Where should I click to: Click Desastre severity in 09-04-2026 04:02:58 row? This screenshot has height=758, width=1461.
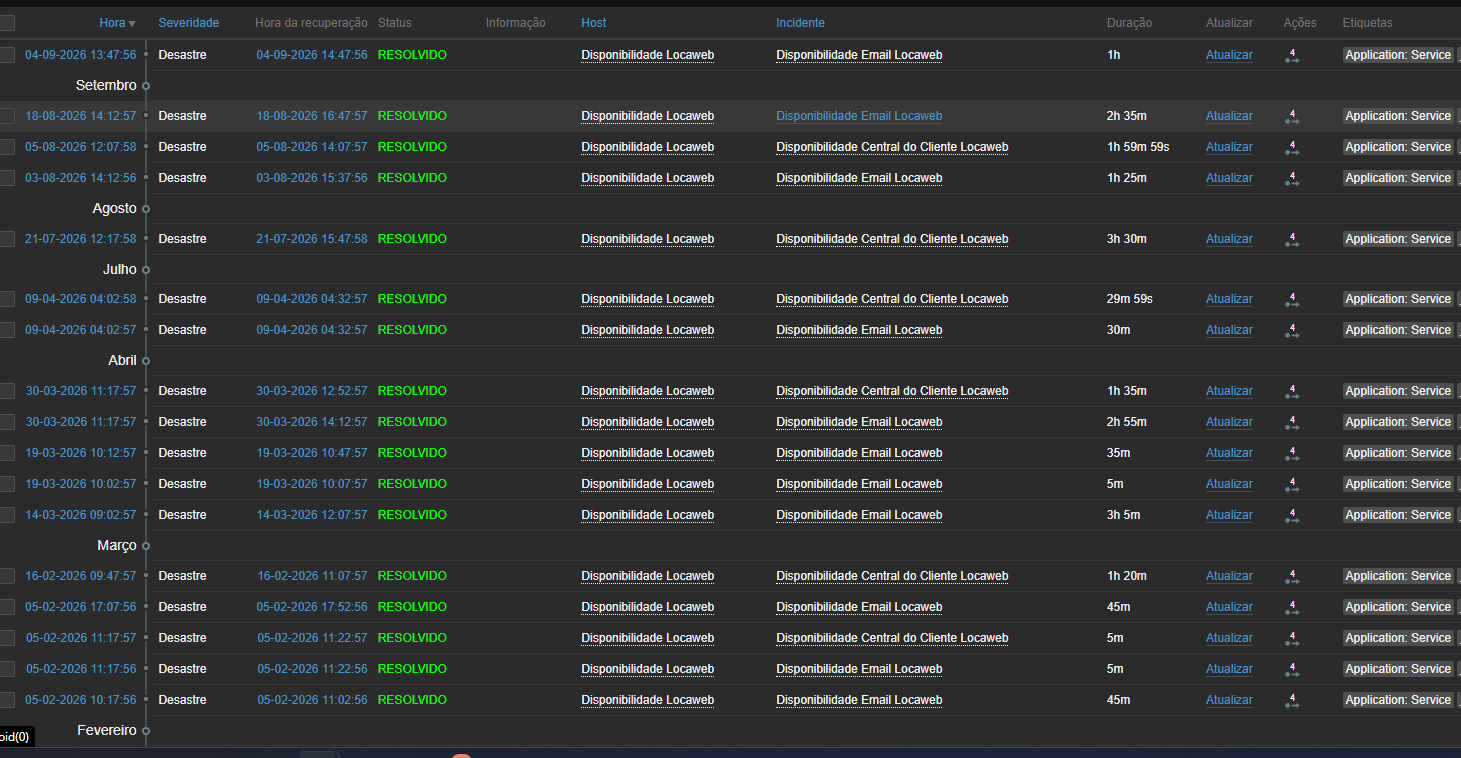tap(182, 299)
